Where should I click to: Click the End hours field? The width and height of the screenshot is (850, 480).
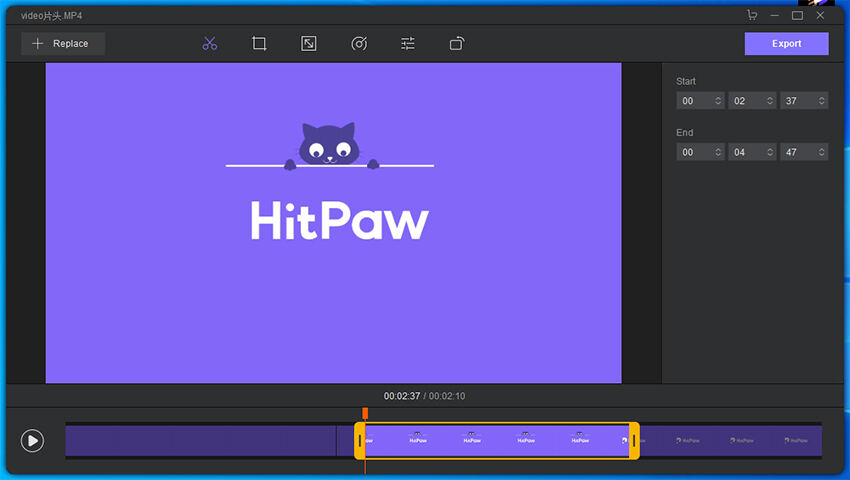click(700, 152)
